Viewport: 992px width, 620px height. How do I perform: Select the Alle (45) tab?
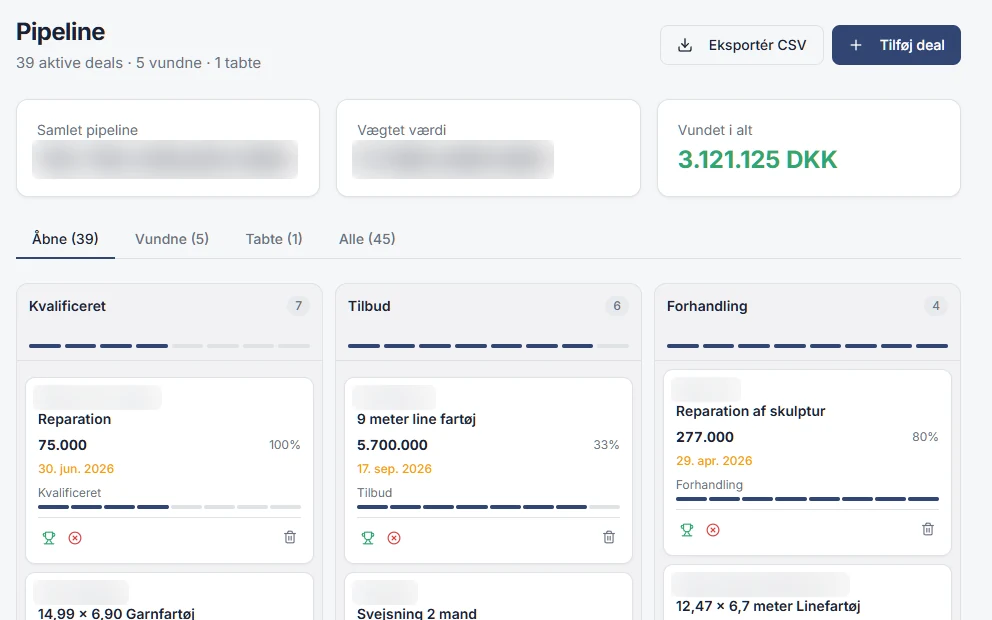pyautogui.click(x=367, y=239)
